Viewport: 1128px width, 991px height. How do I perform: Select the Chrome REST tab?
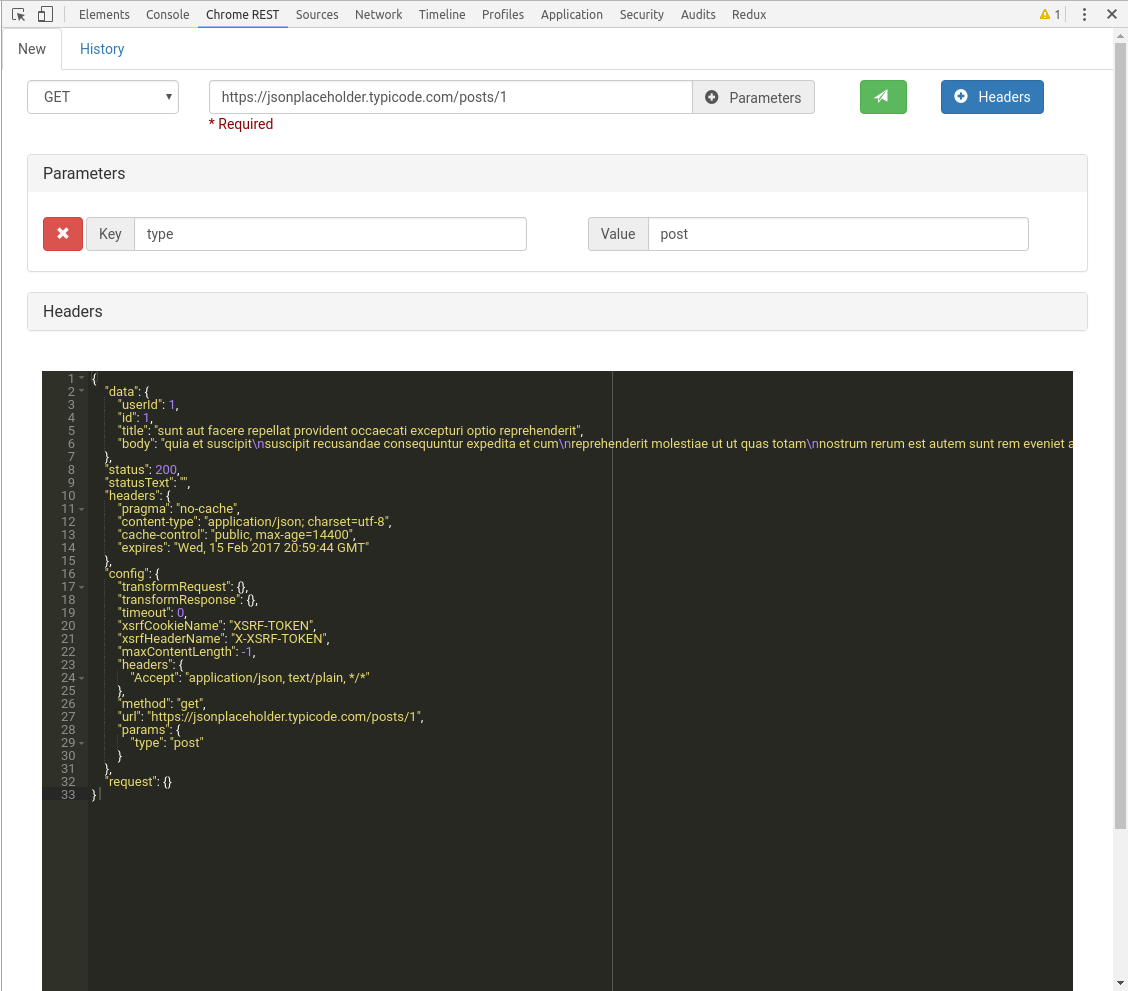[242, 14]
